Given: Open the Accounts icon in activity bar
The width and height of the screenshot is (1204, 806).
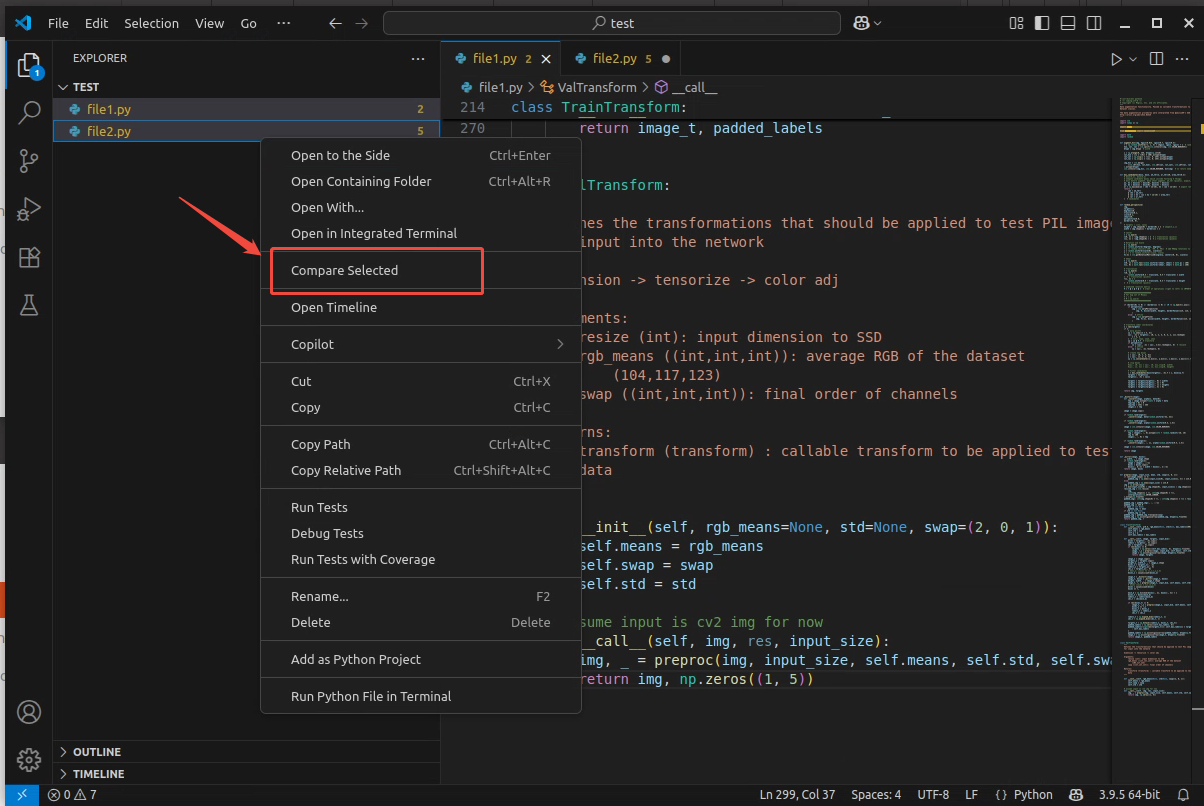Looking at the screenshot, I should pyautogui.click(x=29, y=712).
